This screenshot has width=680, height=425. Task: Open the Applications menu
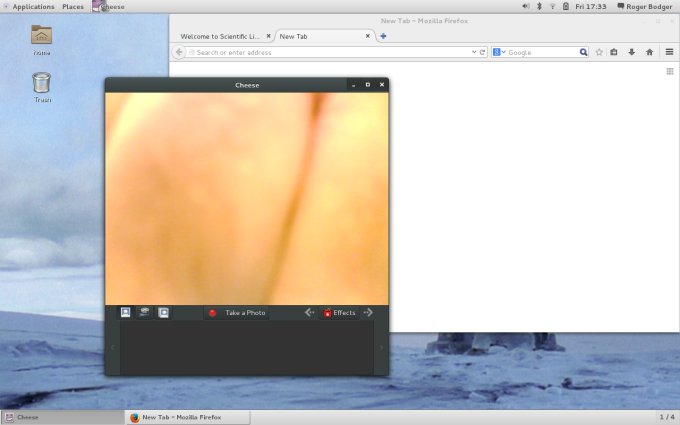point(32,6)
